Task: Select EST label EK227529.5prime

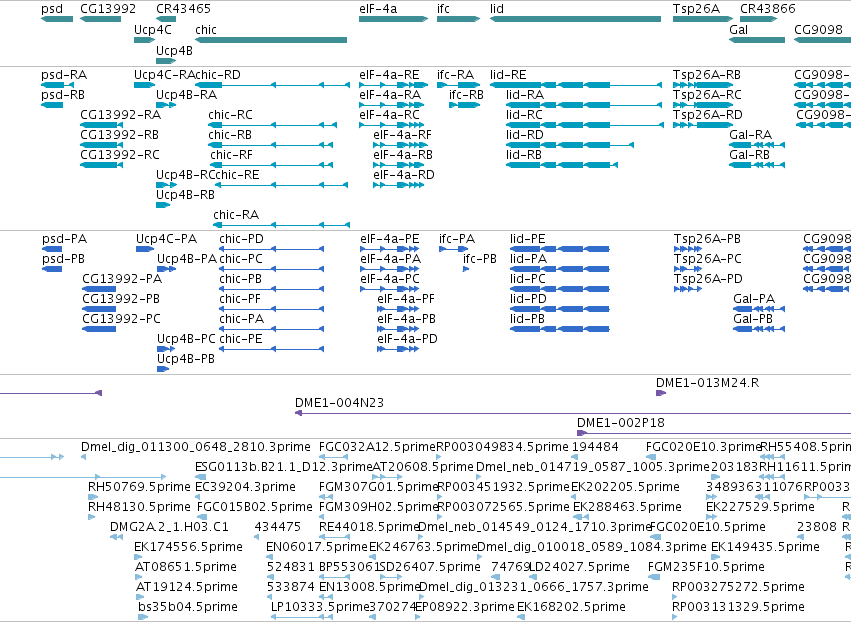Action: [760, 507]
